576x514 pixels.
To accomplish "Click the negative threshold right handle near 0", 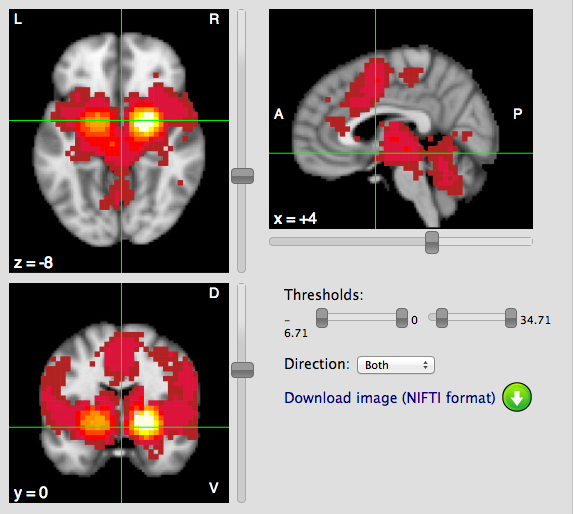I will coord(402,318).
